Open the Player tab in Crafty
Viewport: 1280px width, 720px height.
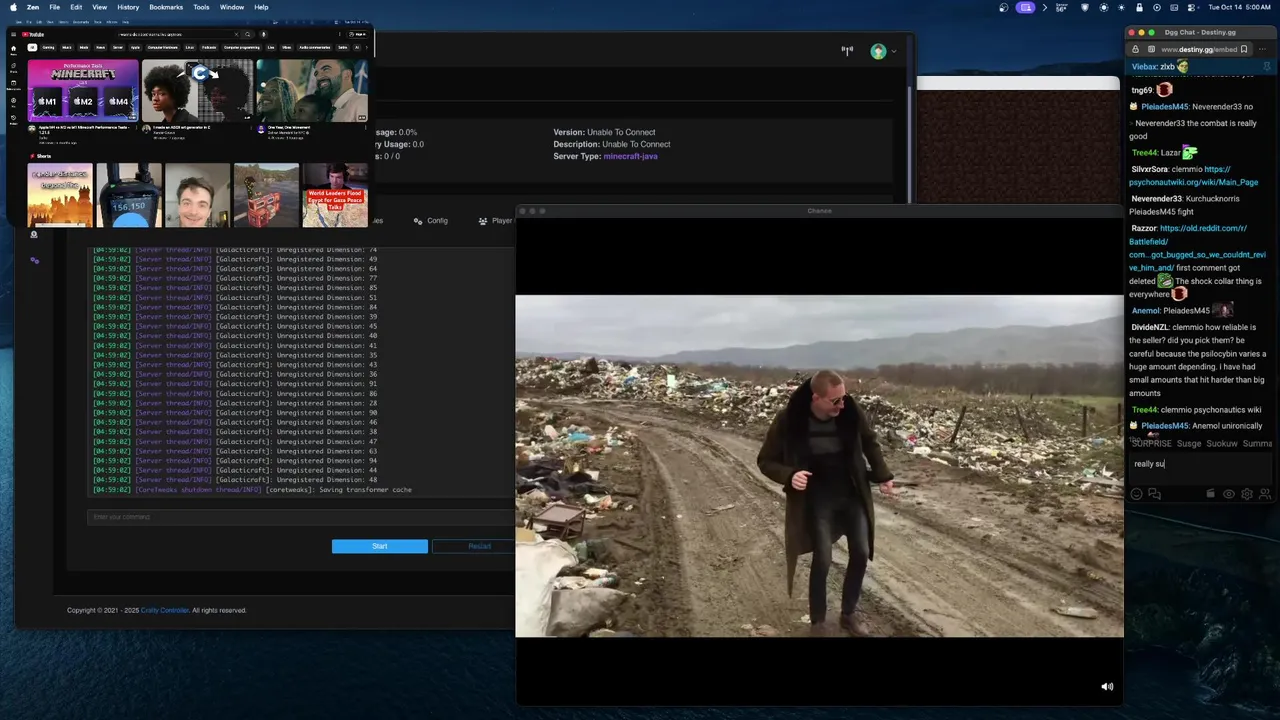coord(496,221)
